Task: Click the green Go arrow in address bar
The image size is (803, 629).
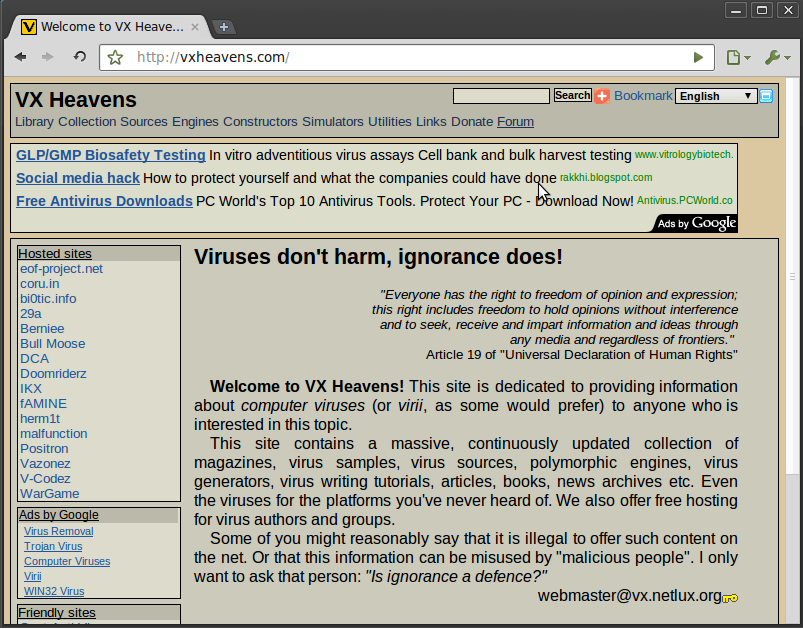Action: pyautogui.click(x=698, y=57)
